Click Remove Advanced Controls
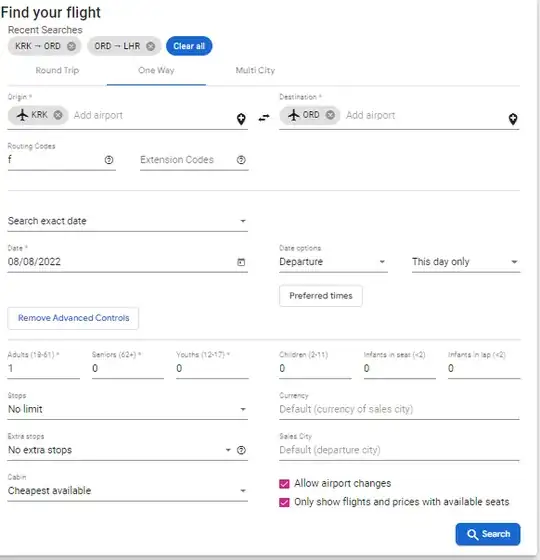The width and height of the screenshot is (540, 560). tap(73, 318)
